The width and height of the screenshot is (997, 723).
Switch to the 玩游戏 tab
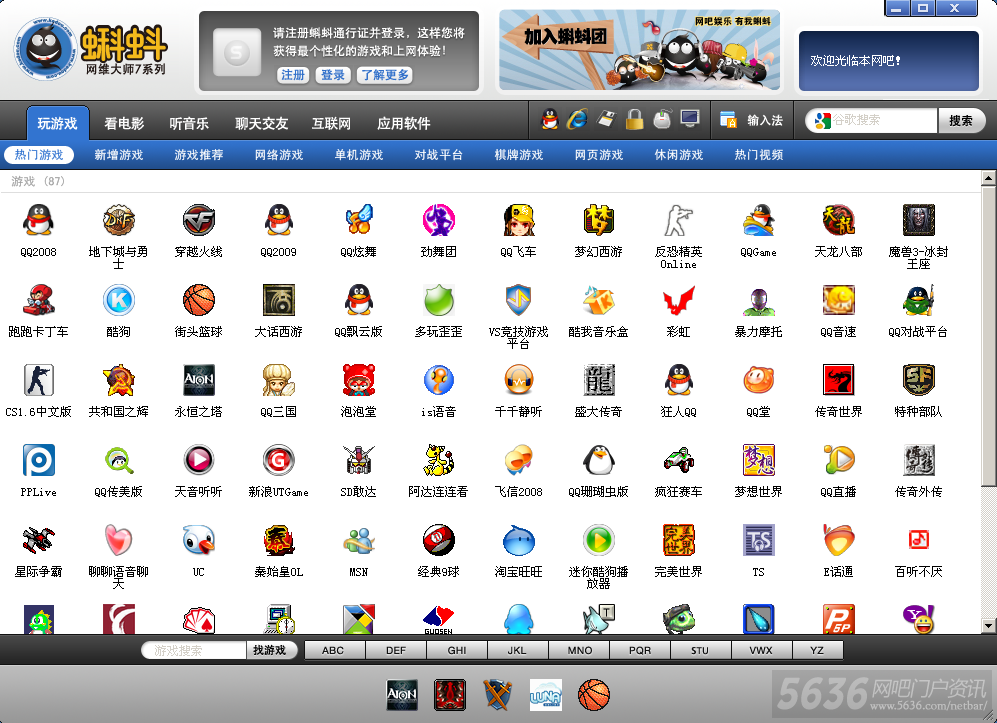[57, 123]
